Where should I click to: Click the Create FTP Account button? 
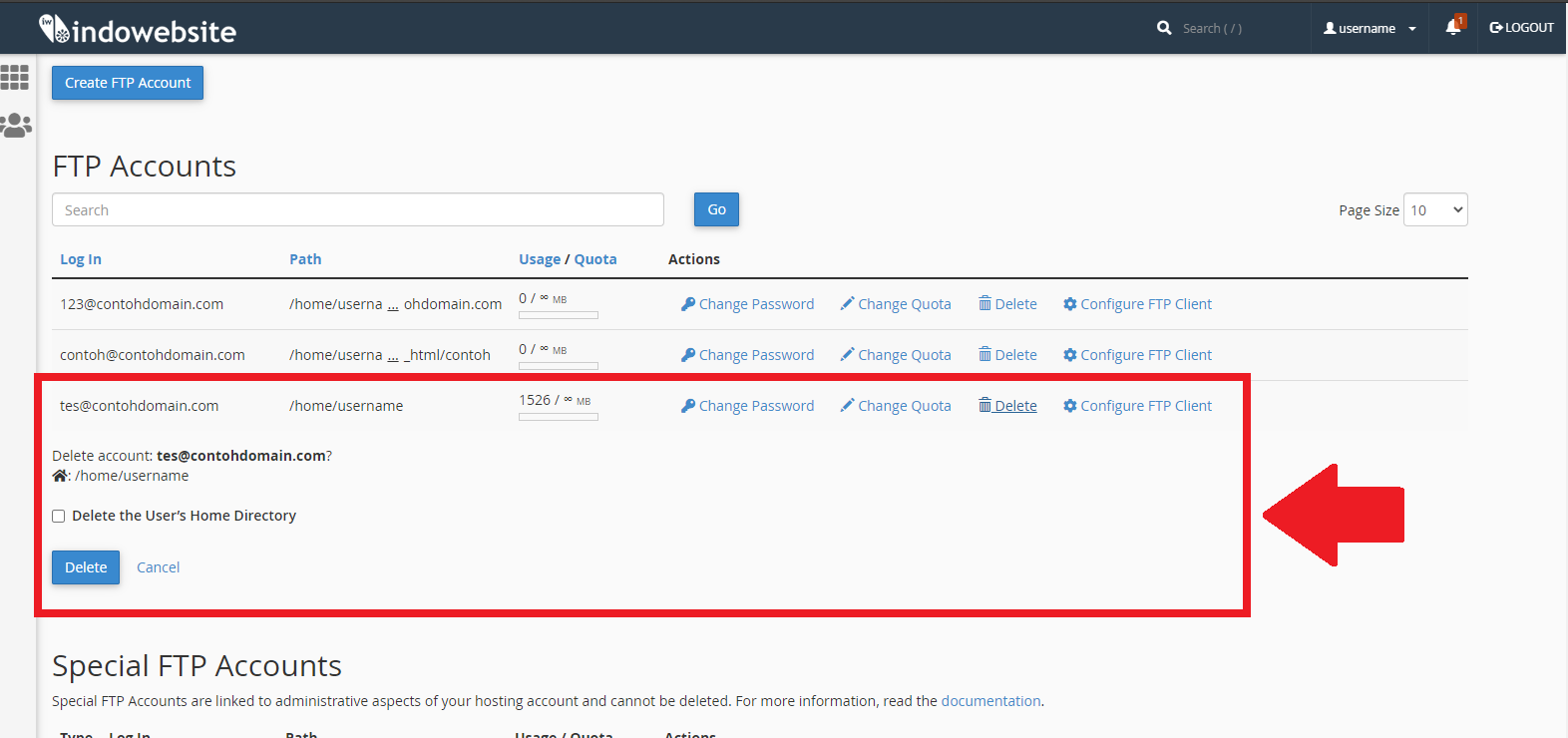click(x=128, y=83)
